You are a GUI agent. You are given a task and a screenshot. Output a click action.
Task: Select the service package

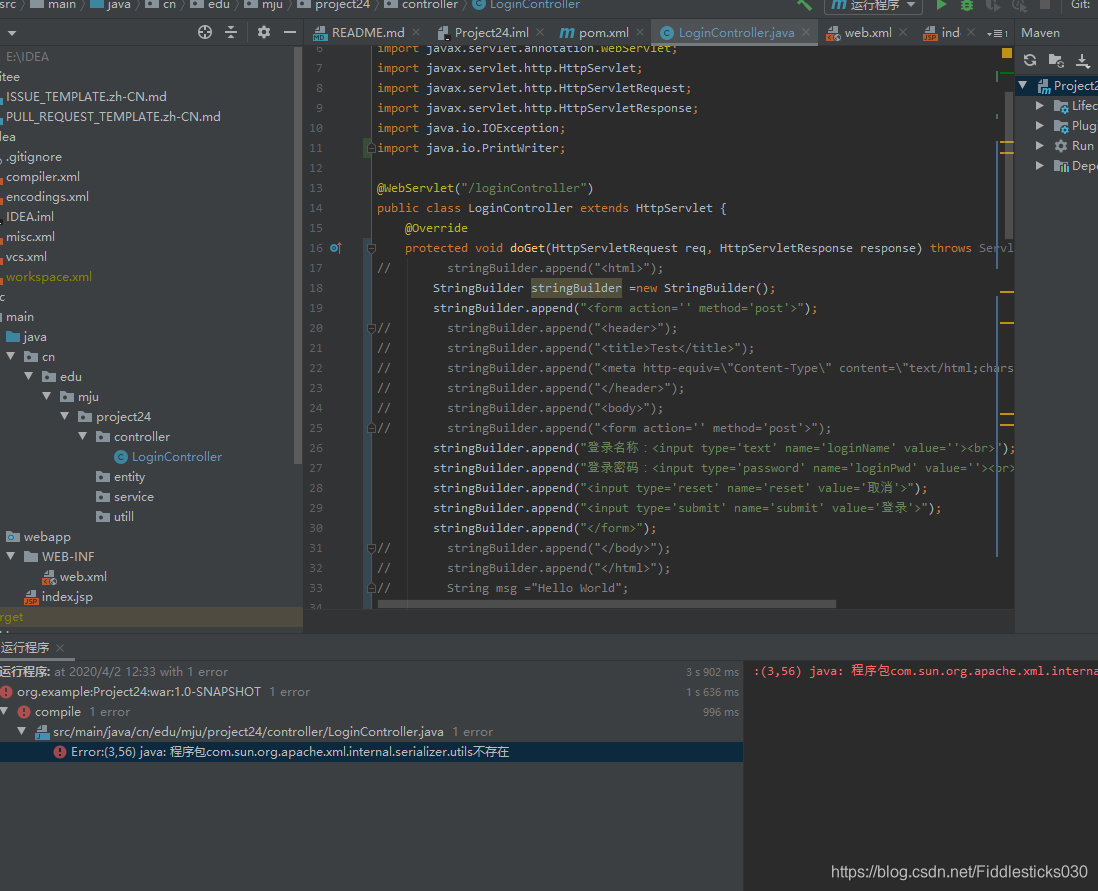tap(125, 497)
